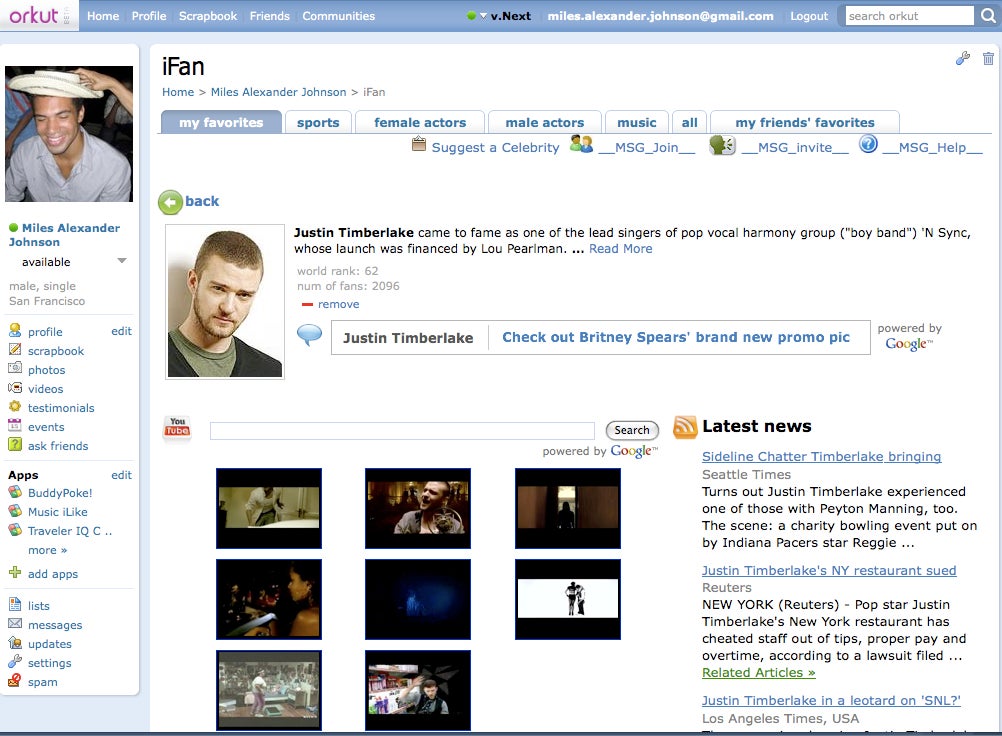
Task: Click the lists icon in sidebar
Action: (x=15, y=604)
